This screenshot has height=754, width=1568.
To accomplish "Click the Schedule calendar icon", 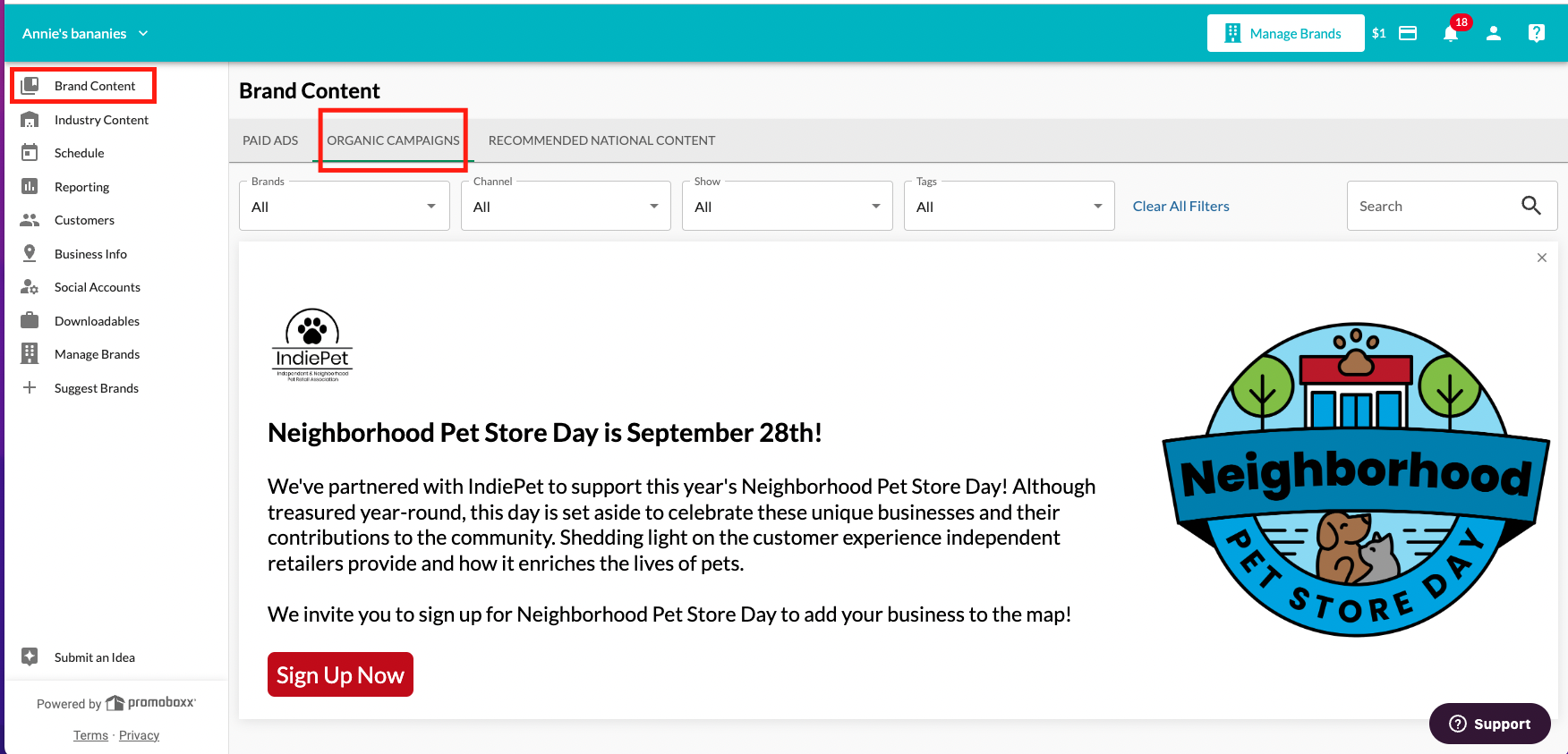I will pyautogui.click(x=30, y=153).
